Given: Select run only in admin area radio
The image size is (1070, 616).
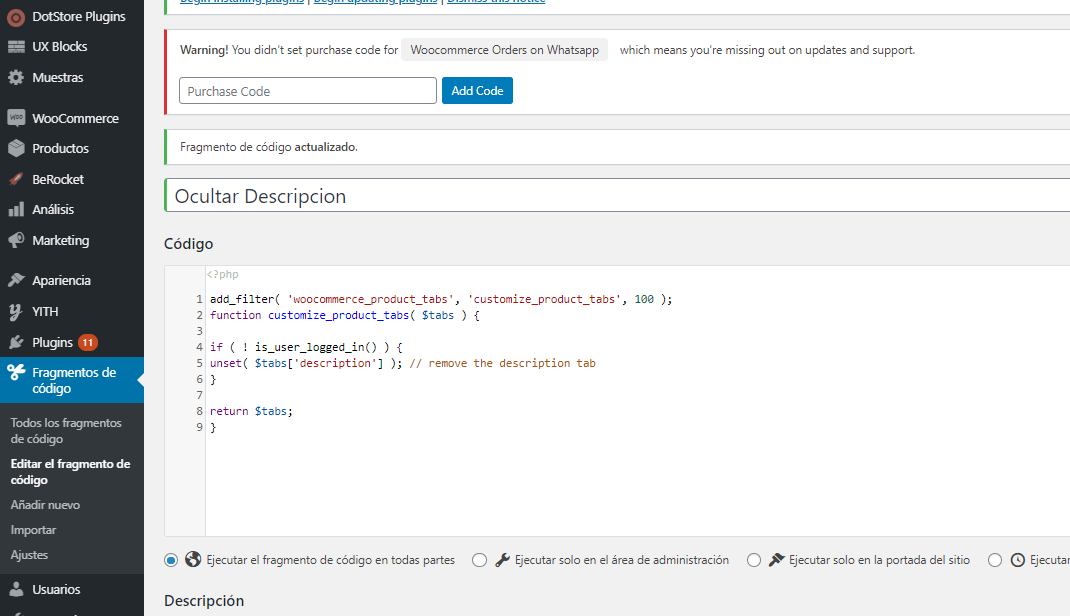Looking at the screenshot, I should [480, 560].
